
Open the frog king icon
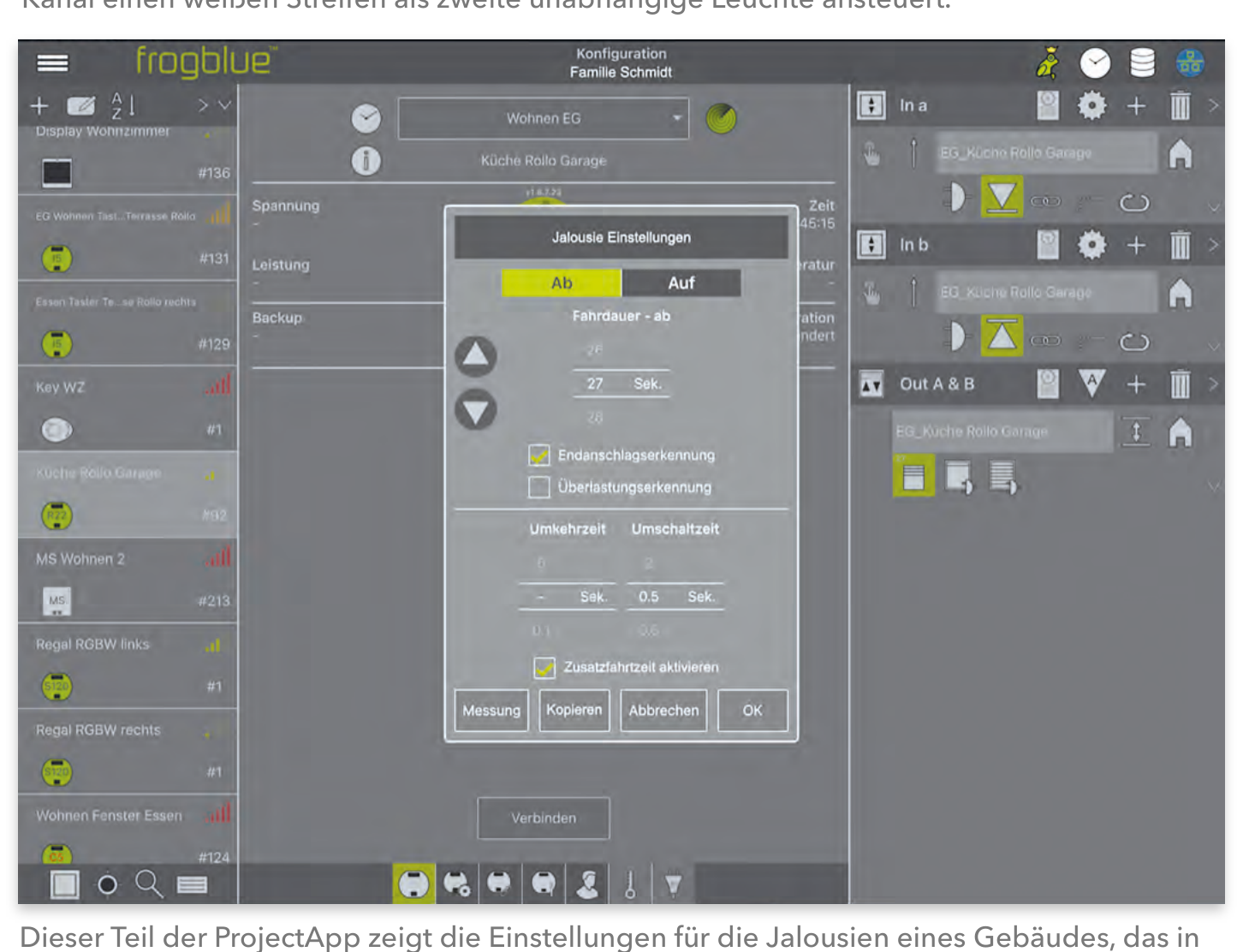[1048, 62]
